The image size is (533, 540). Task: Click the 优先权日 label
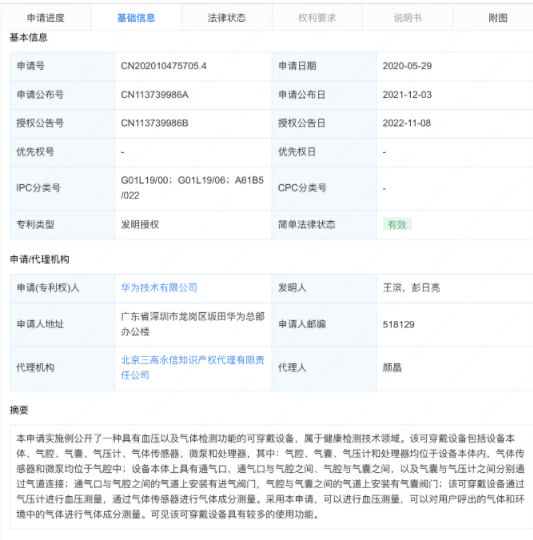coord(297,152)
